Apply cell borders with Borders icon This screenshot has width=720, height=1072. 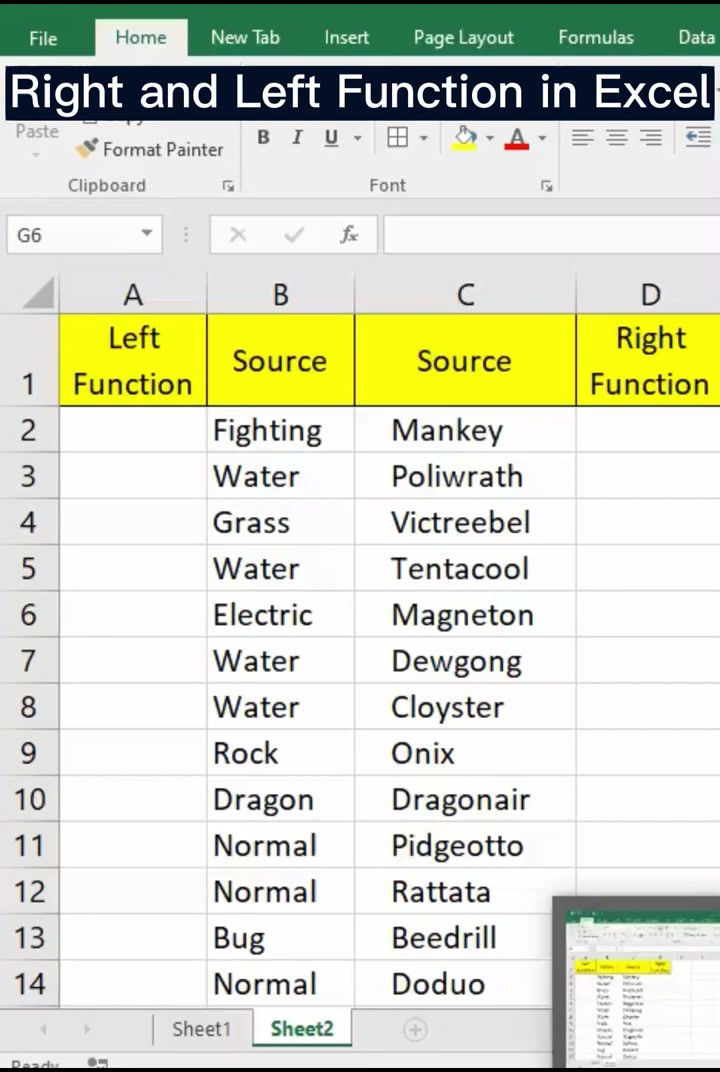(398, 137)
